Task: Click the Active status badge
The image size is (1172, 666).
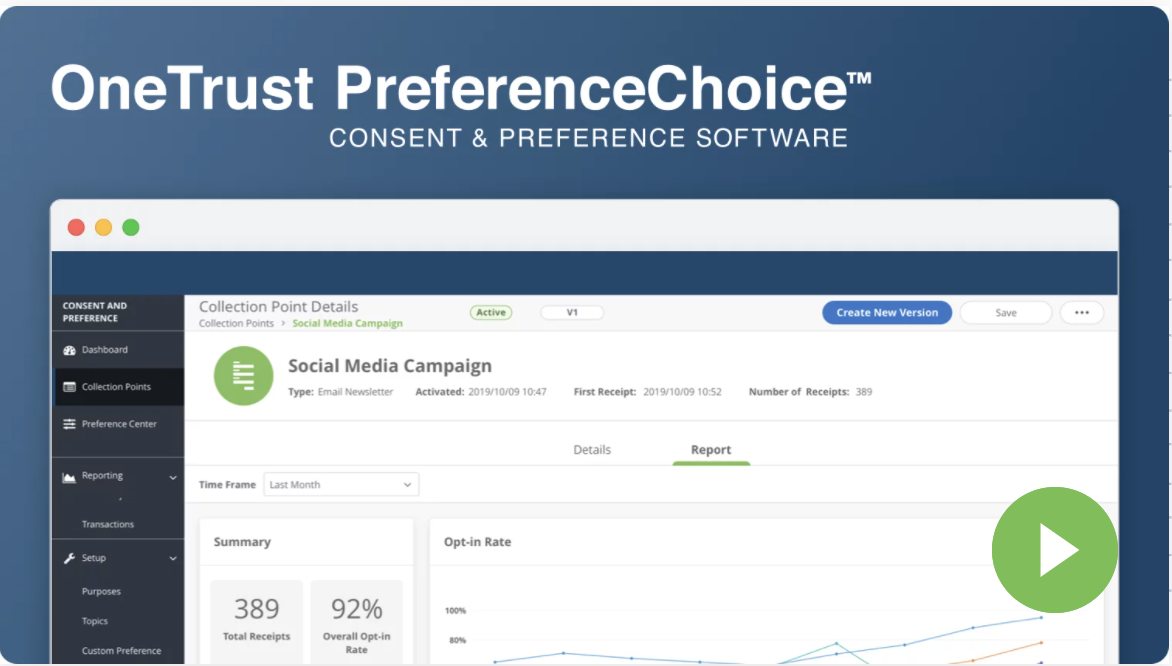Action: [x=490, y=312]
